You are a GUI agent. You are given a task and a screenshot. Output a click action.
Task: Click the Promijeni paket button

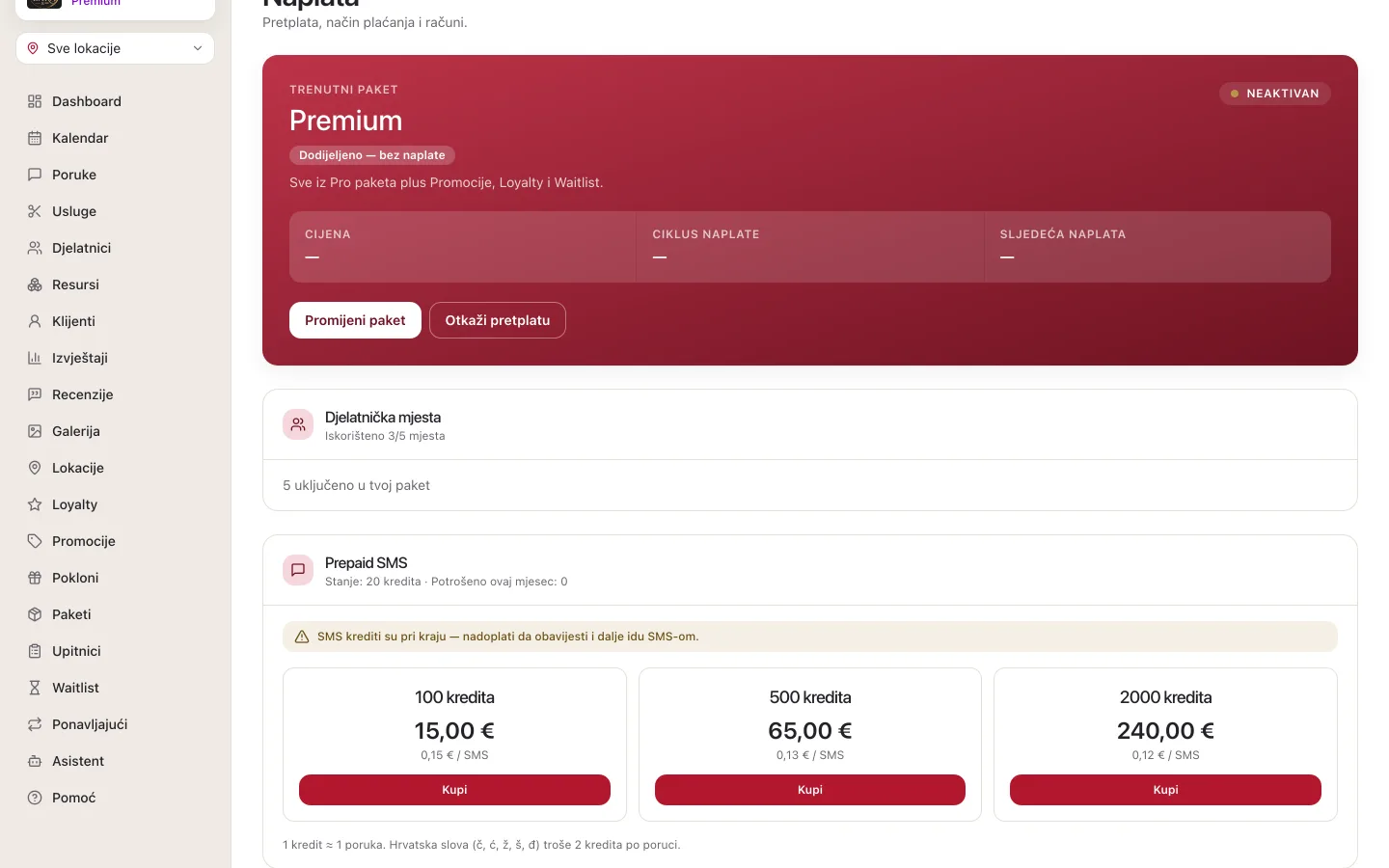(355, 320)
